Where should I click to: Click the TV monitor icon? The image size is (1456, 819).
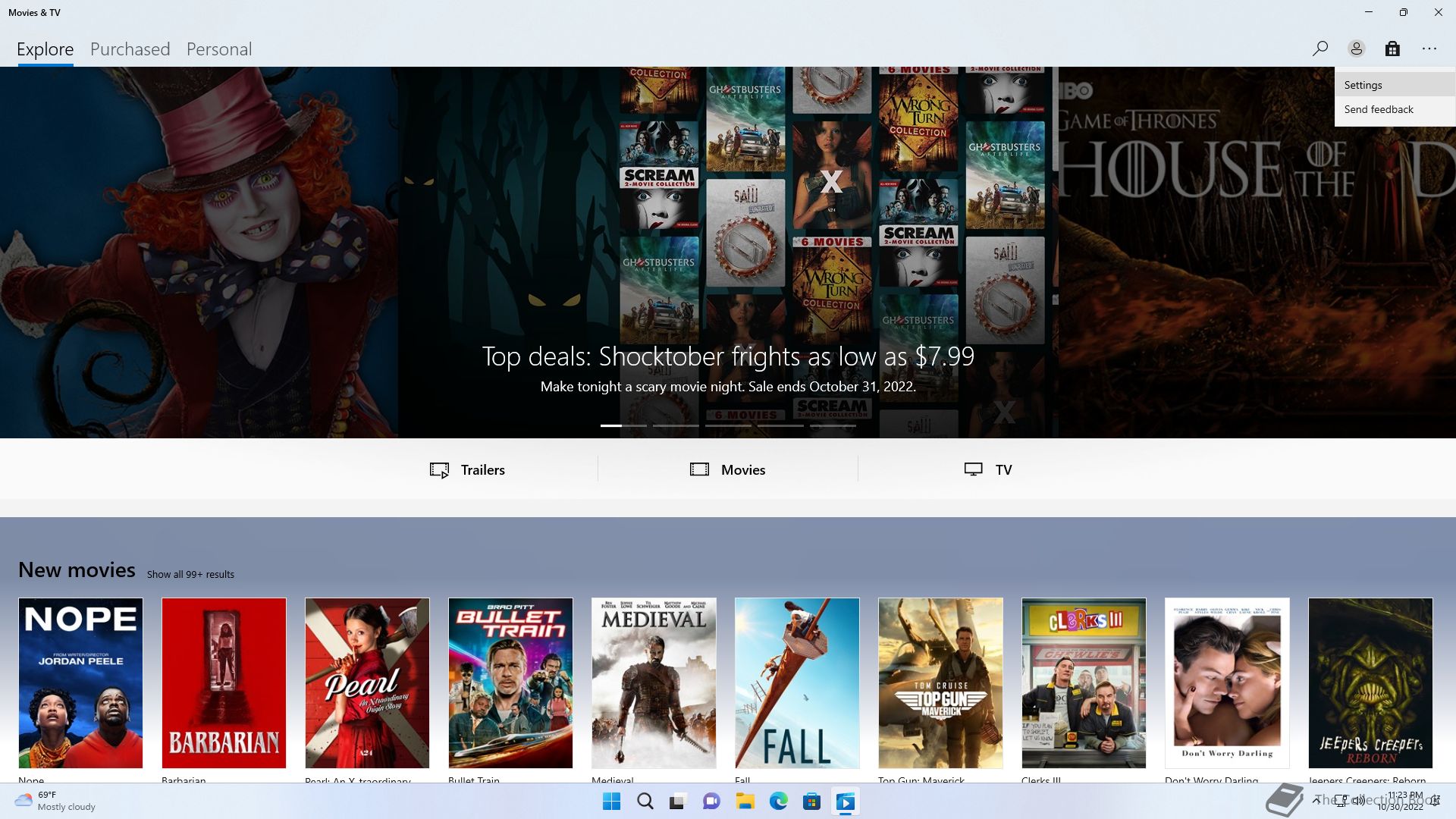973,469
